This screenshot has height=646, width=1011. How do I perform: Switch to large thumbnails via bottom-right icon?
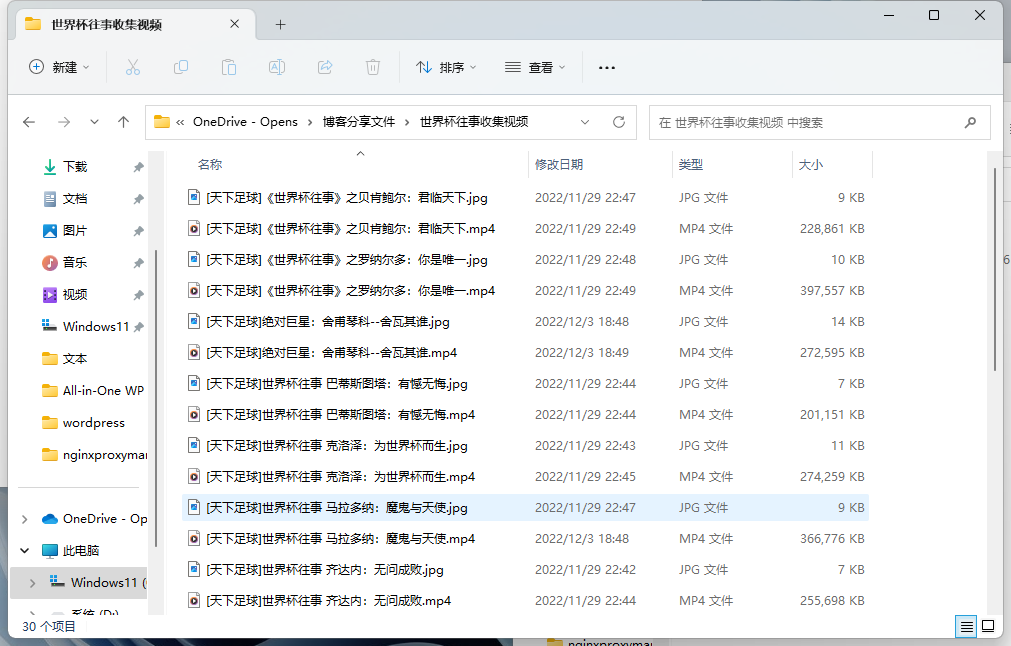click(988, 626)
